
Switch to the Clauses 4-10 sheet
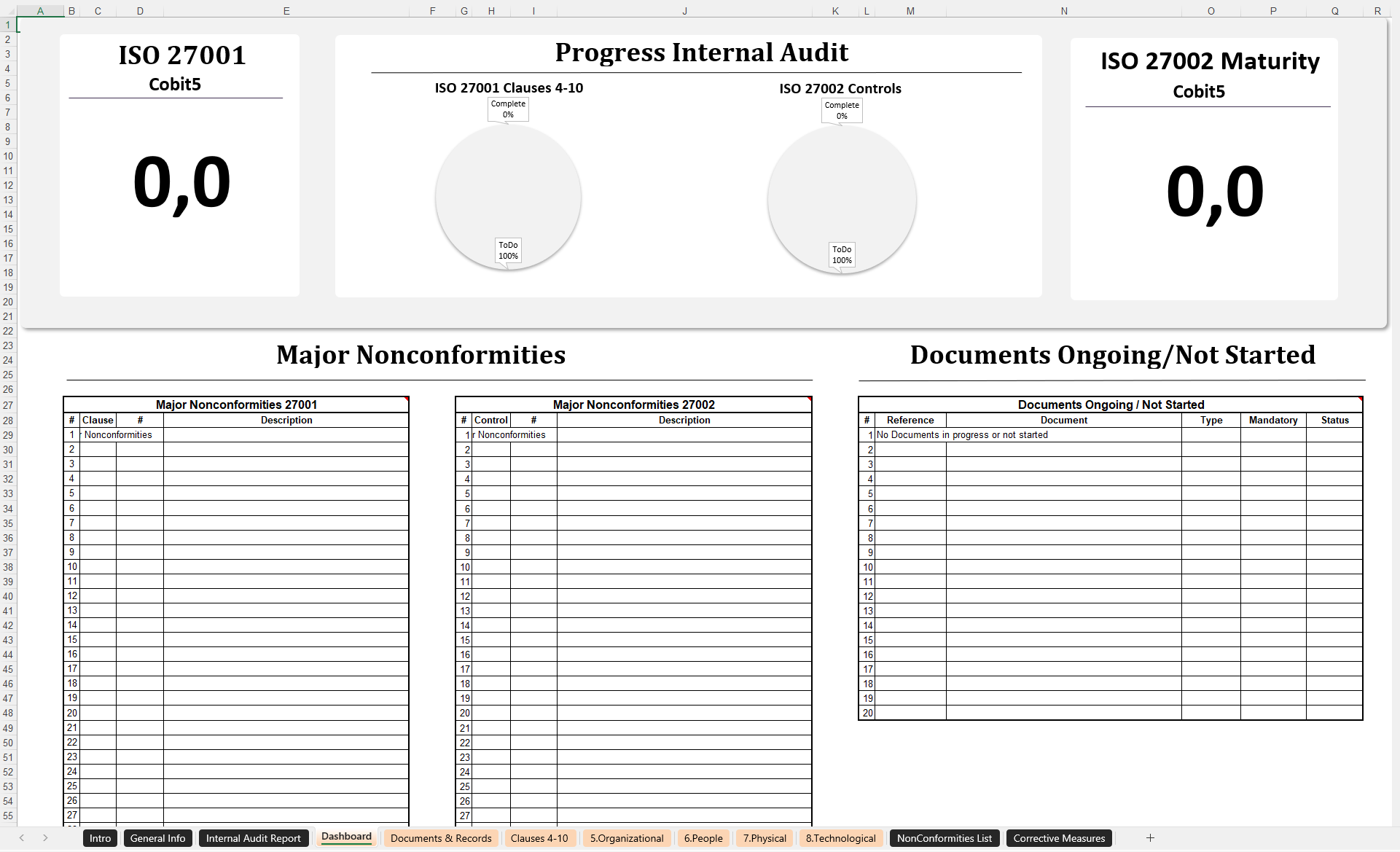point(539,838)
